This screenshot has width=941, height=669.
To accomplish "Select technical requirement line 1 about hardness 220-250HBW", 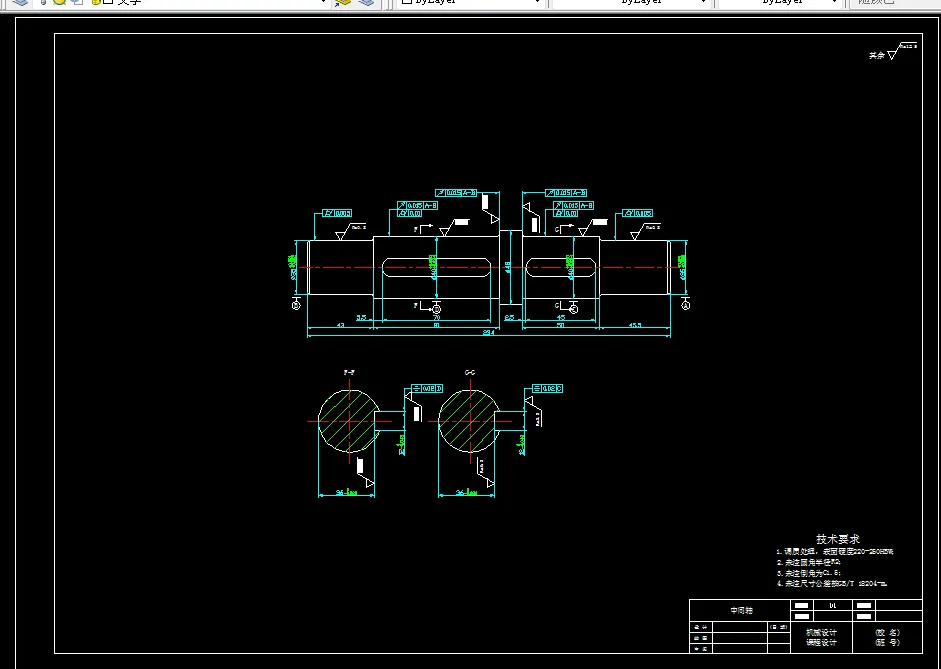I will [x=835, y=551].
